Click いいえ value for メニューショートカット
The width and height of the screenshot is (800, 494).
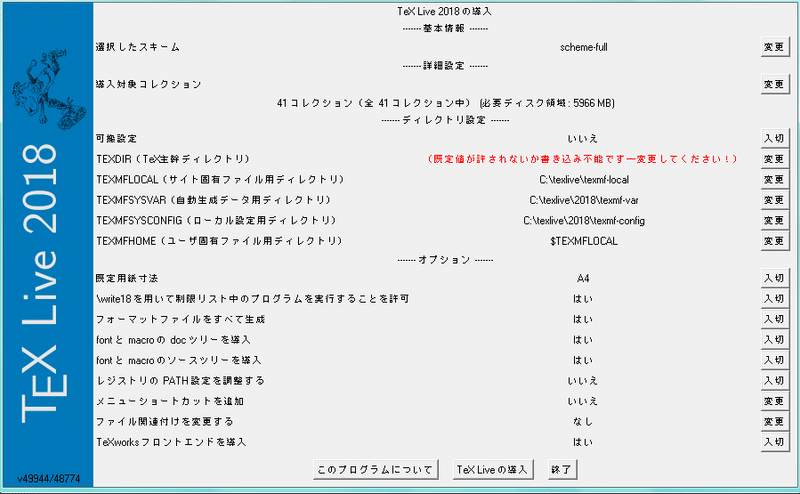583,401
